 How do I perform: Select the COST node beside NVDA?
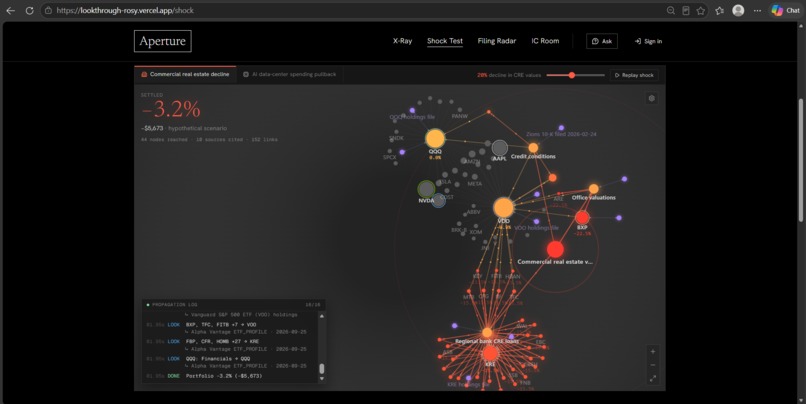click(438, 200)
